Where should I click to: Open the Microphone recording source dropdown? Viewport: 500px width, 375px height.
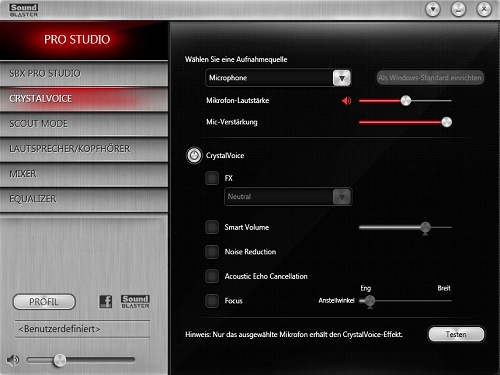(x=278, y=78)
